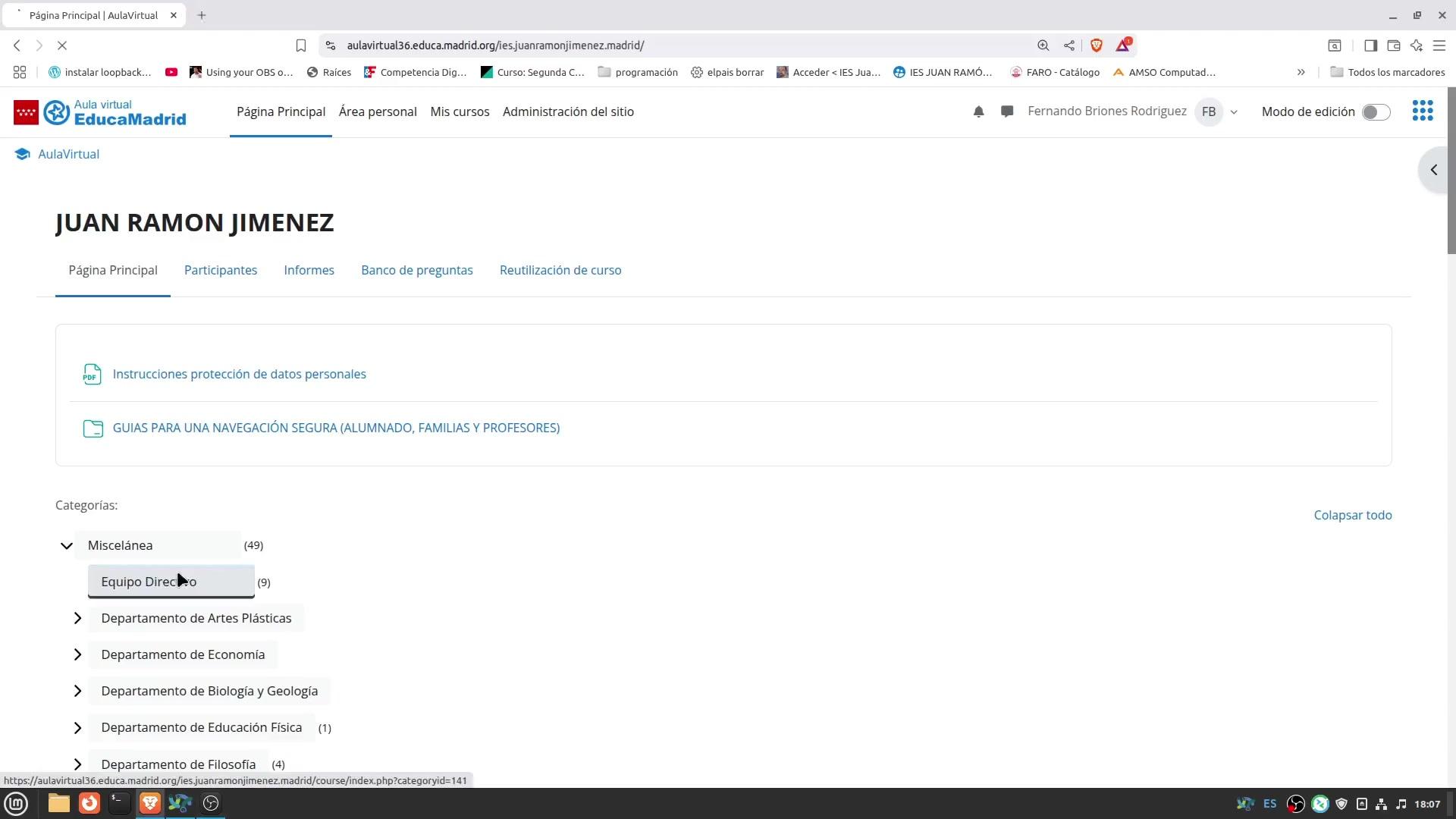Open the EducaMadrid apps grid icon

[x=1423, y=111]
